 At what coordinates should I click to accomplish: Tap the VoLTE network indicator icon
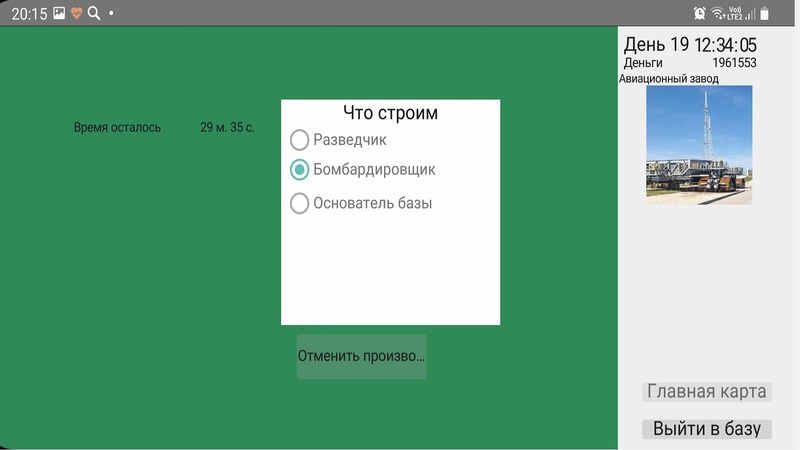pos(734,13)
